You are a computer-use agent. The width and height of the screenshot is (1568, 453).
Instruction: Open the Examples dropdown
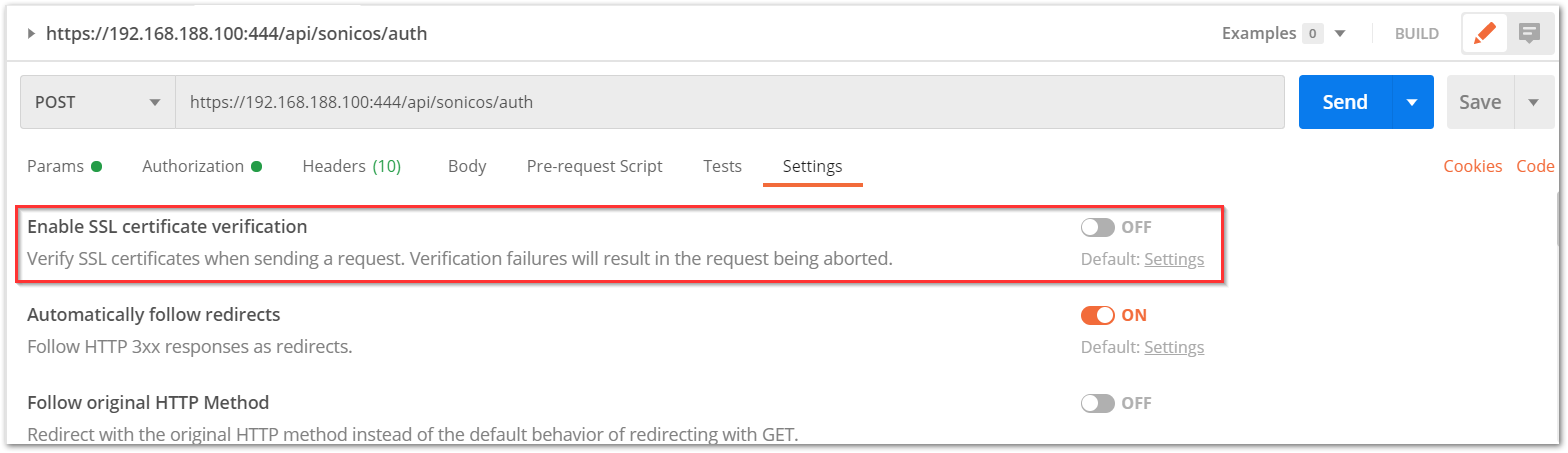[1283, 33]
